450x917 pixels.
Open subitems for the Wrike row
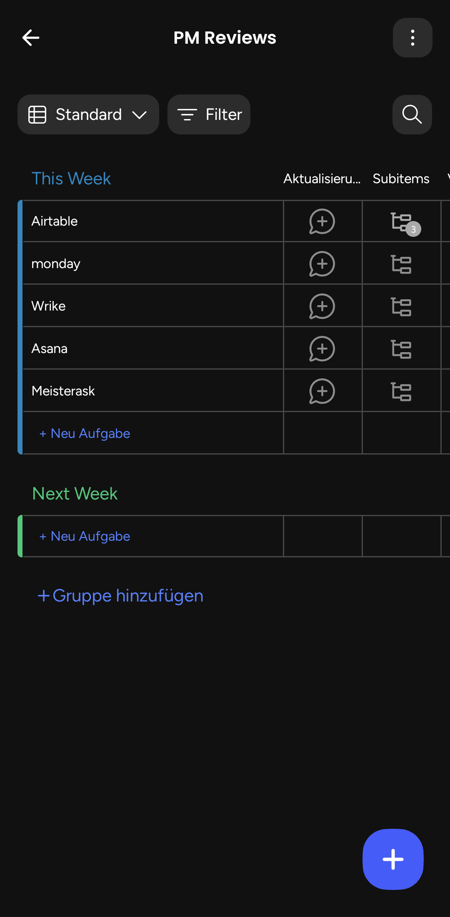pyautogui.click(x=401, y=306)
